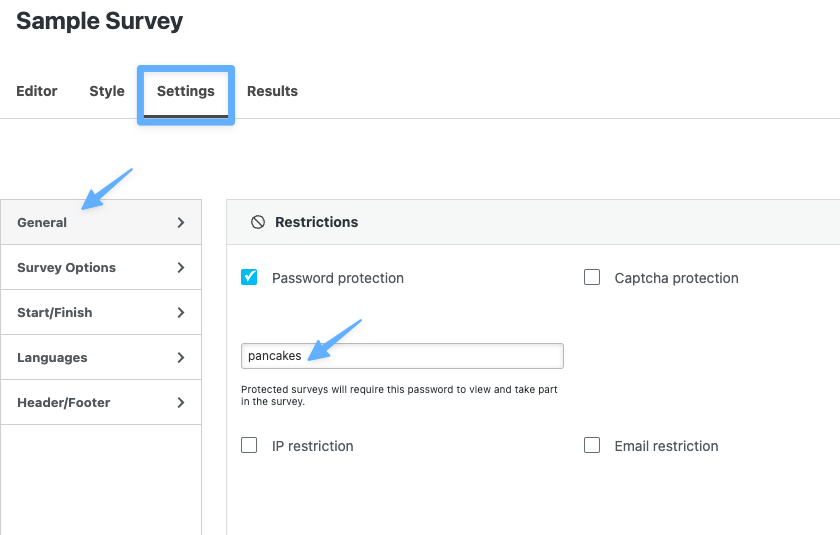Select Header/Footer in the sidebar
Image resolution: width=840 pixels, height=535 pixels.
(x=64, y=403)
